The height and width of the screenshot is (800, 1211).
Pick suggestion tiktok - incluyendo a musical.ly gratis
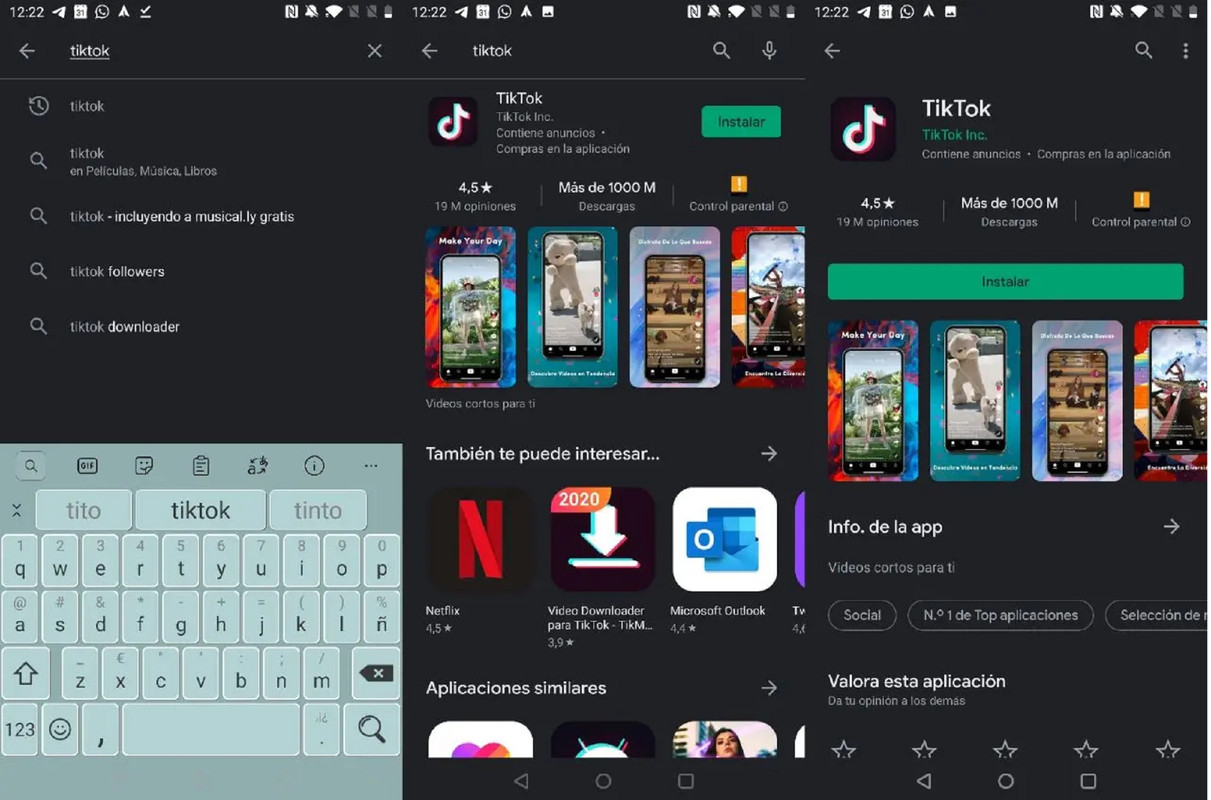(201, 216)
